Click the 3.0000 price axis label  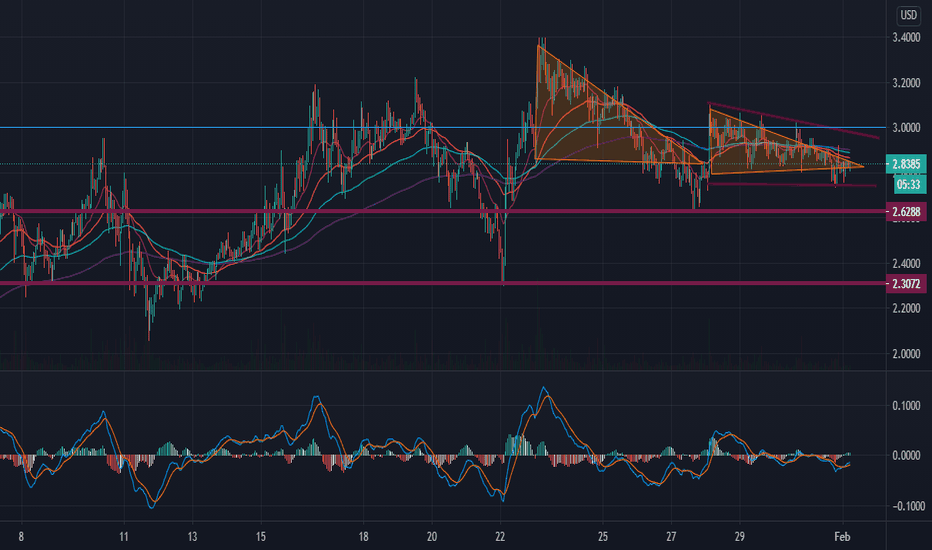(906, 128)
